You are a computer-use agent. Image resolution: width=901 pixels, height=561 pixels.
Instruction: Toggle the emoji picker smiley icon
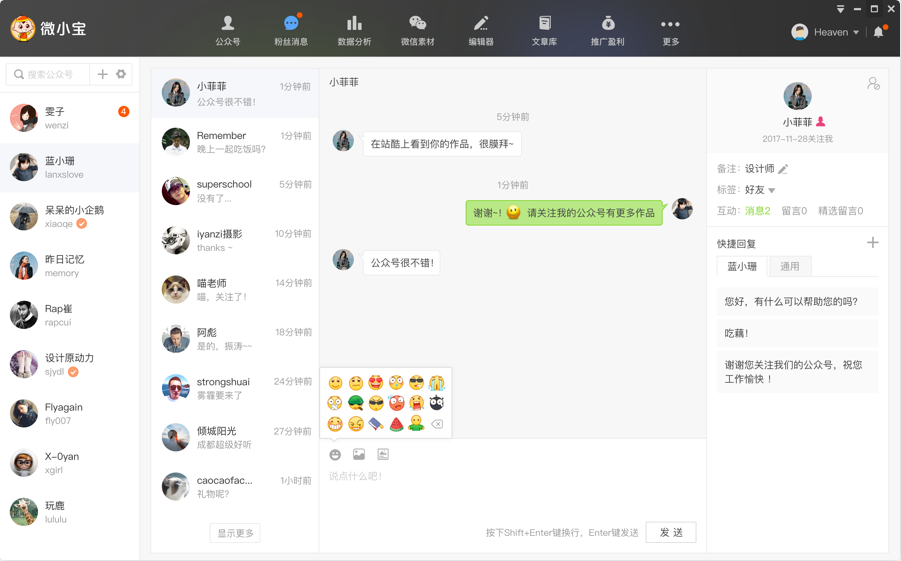tap(335, 455)
